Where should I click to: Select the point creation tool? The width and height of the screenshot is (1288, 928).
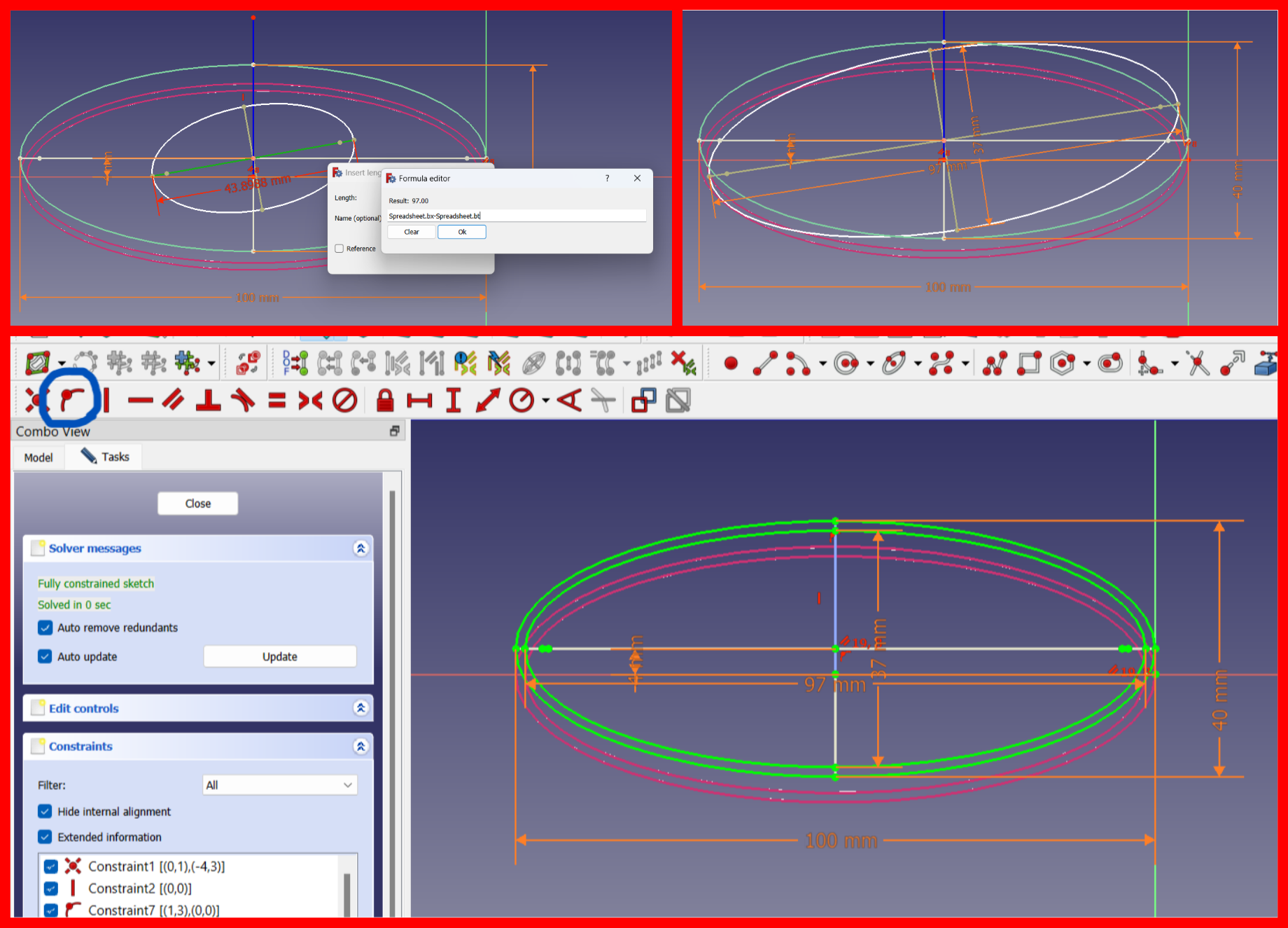pos(731,363)
